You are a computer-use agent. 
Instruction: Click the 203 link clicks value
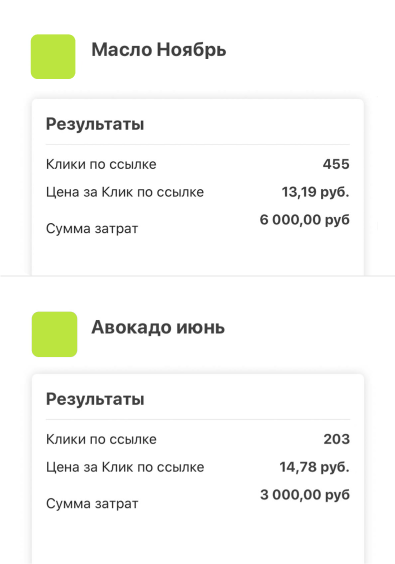coord(336,439)
